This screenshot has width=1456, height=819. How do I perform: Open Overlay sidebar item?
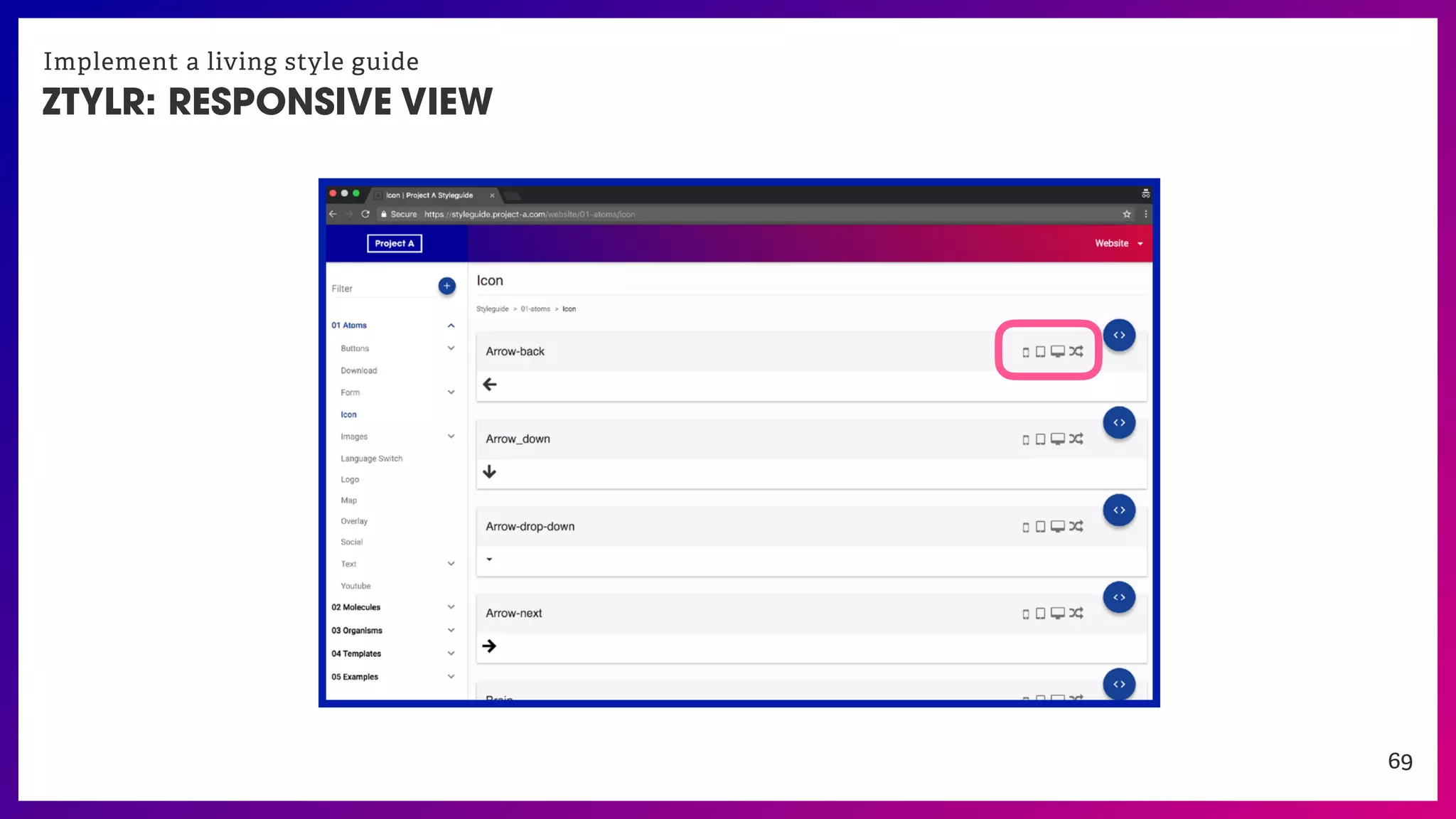tap(354, 521)
